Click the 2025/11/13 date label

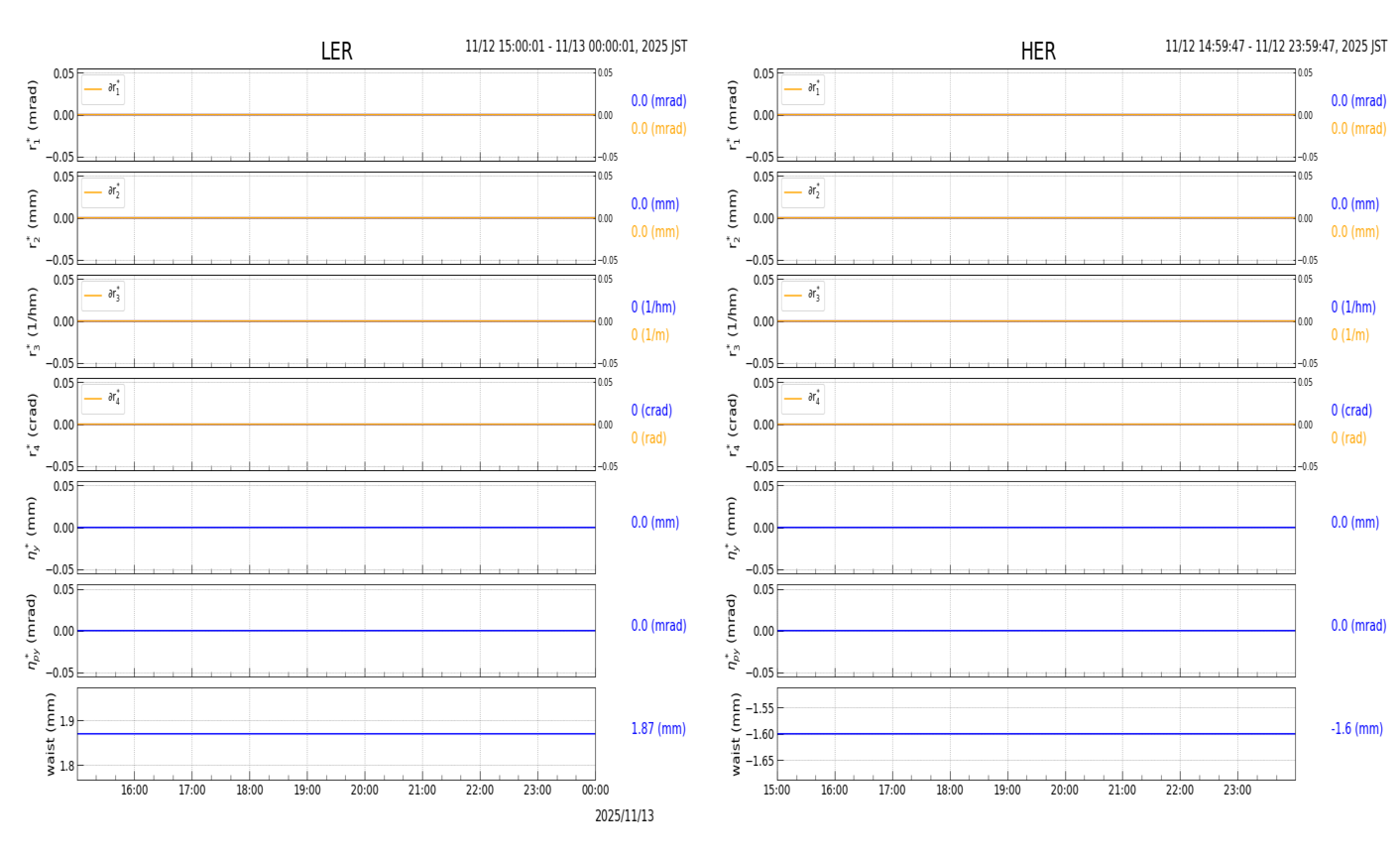tap(625, 816)
